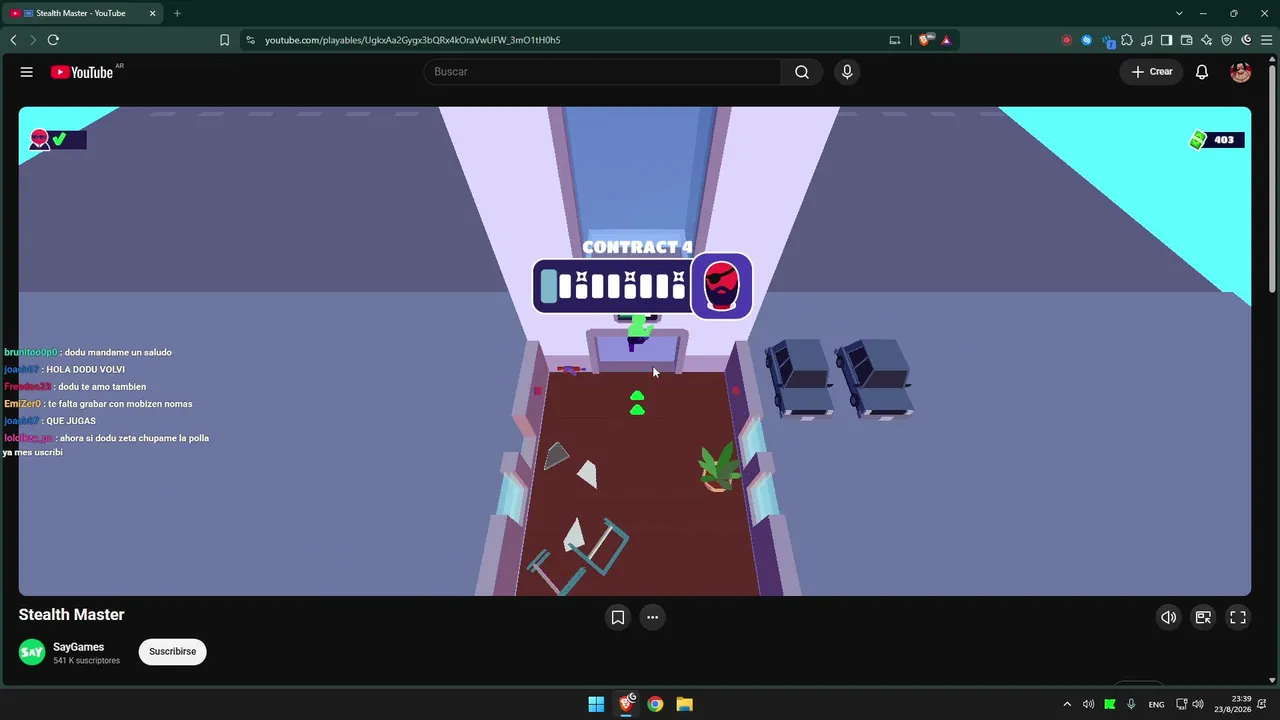The image size is (1280, 720).
Task: Open File Explorer from the taskbar
Action: click(x=684, y=704)
